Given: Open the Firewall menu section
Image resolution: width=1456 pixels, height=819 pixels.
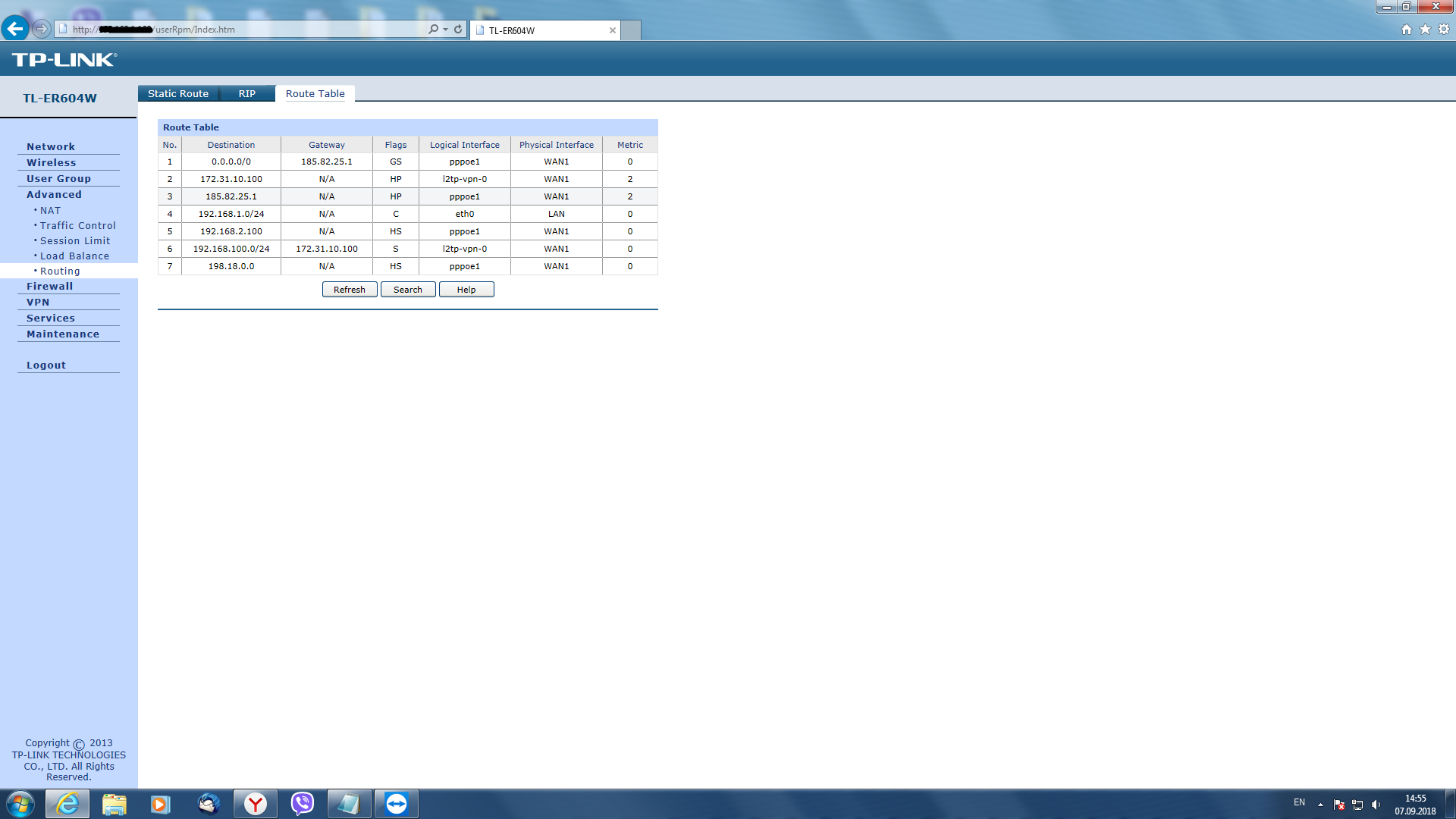Looking at the screenshot, I should pos(50,286).
